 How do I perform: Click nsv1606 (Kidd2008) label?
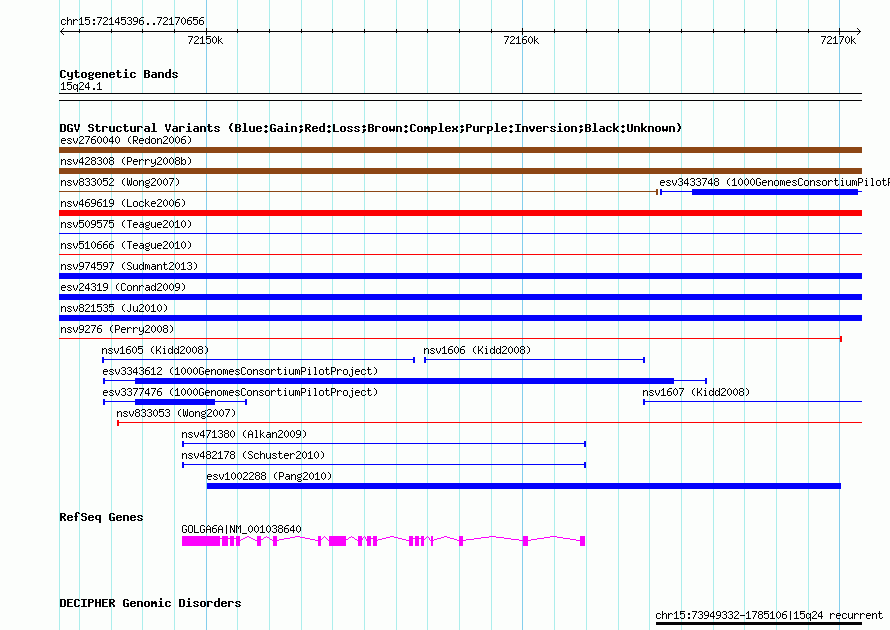coord(477,350)
